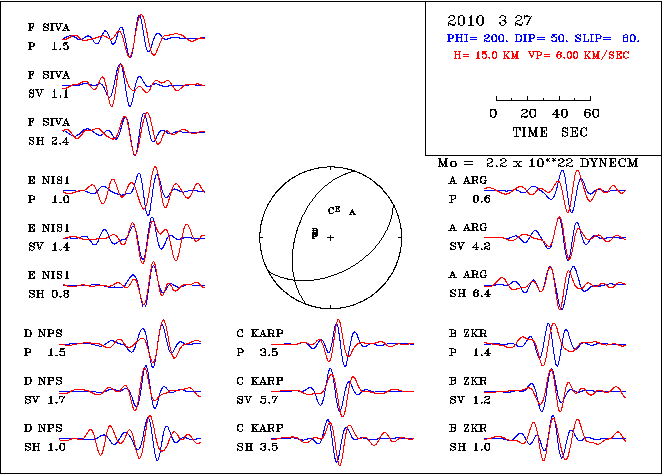Click the D NPS SV waveform trace
The width and height of the screenshot is (663, 474).
click(x=130, y=389)
